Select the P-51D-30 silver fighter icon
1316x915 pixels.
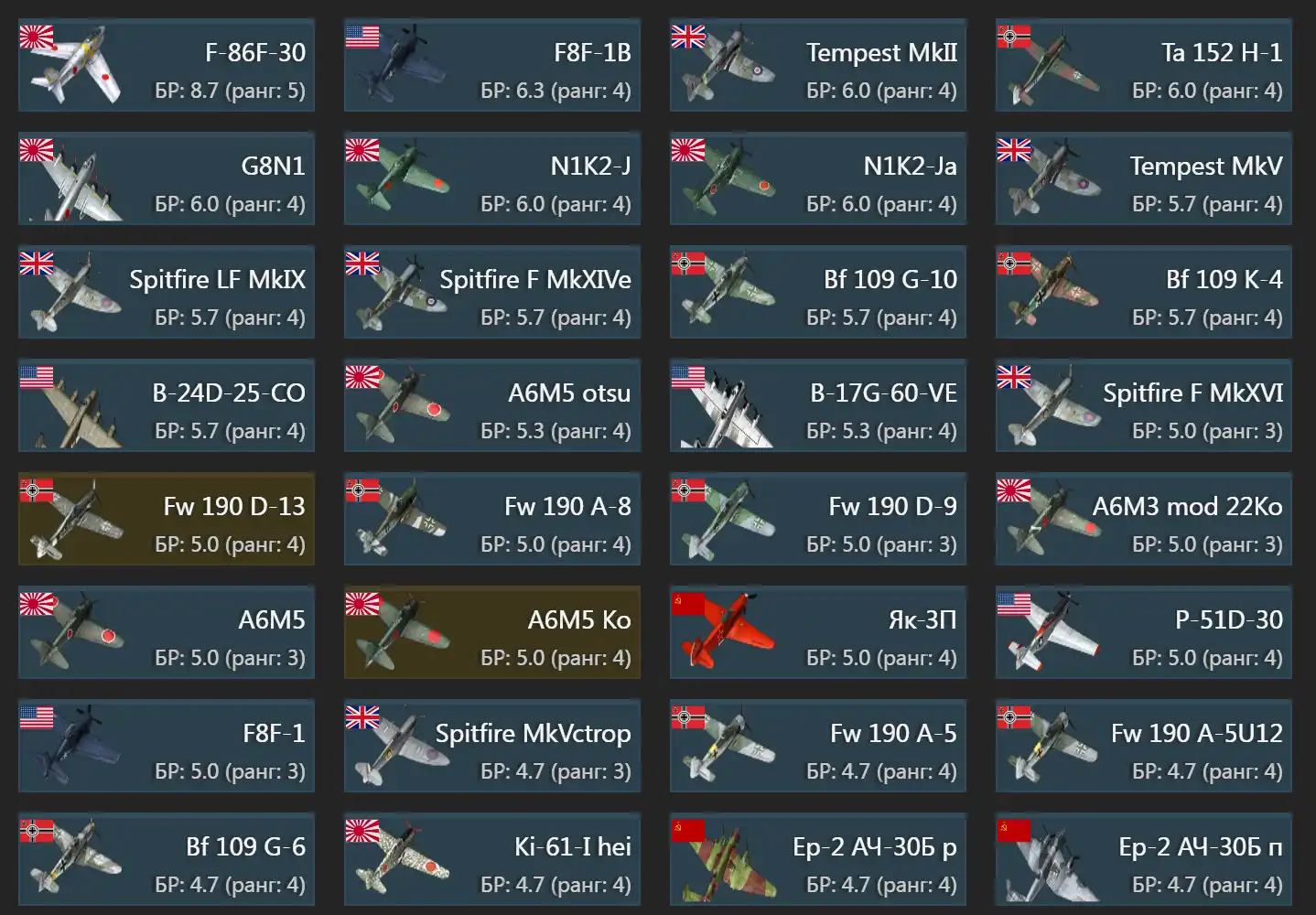1052,631
